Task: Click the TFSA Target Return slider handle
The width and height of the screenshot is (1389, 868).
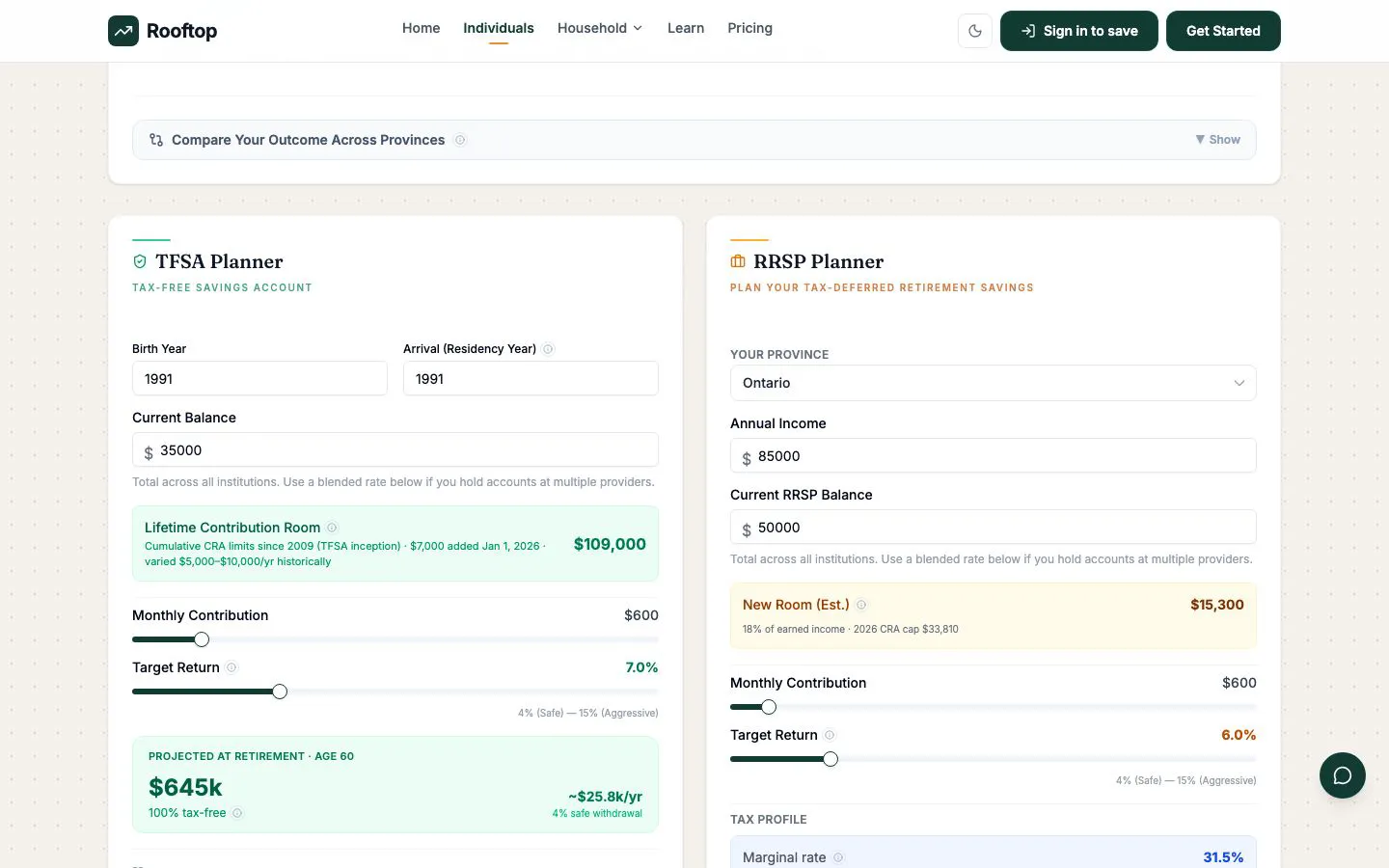Action: (x=280, y=692)
